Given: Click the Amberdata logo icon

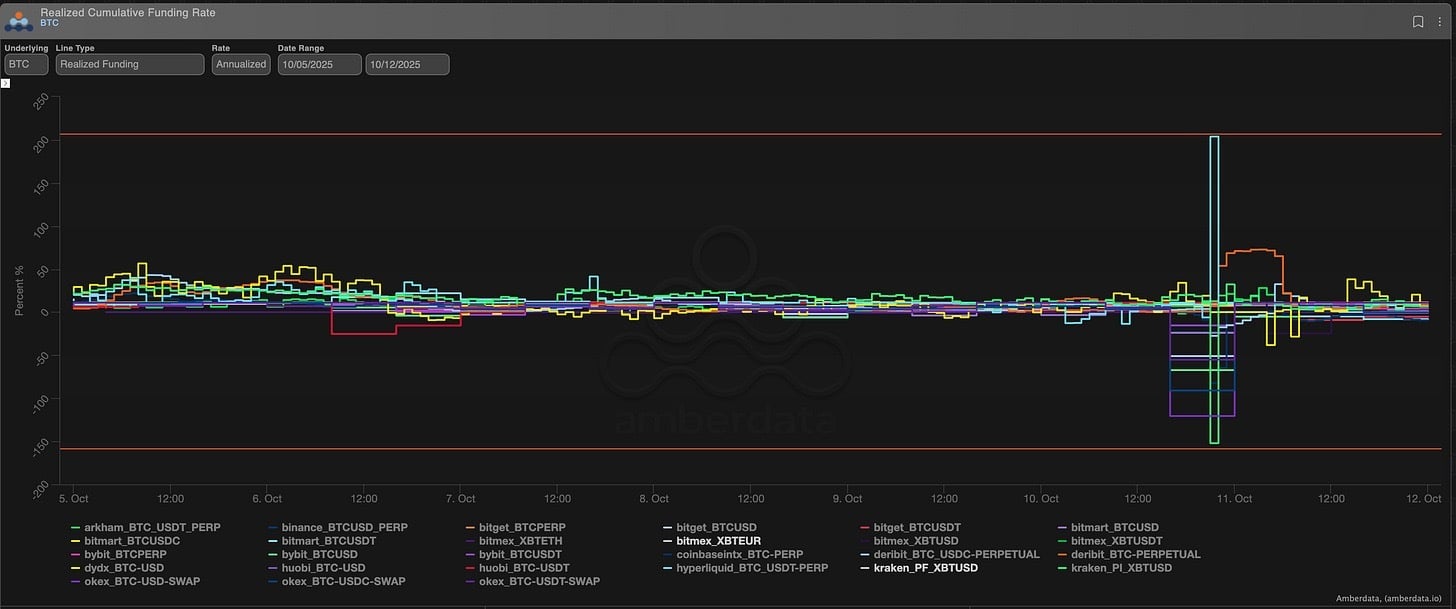Looking at the screenshot, I should click(x=19, y=18).
